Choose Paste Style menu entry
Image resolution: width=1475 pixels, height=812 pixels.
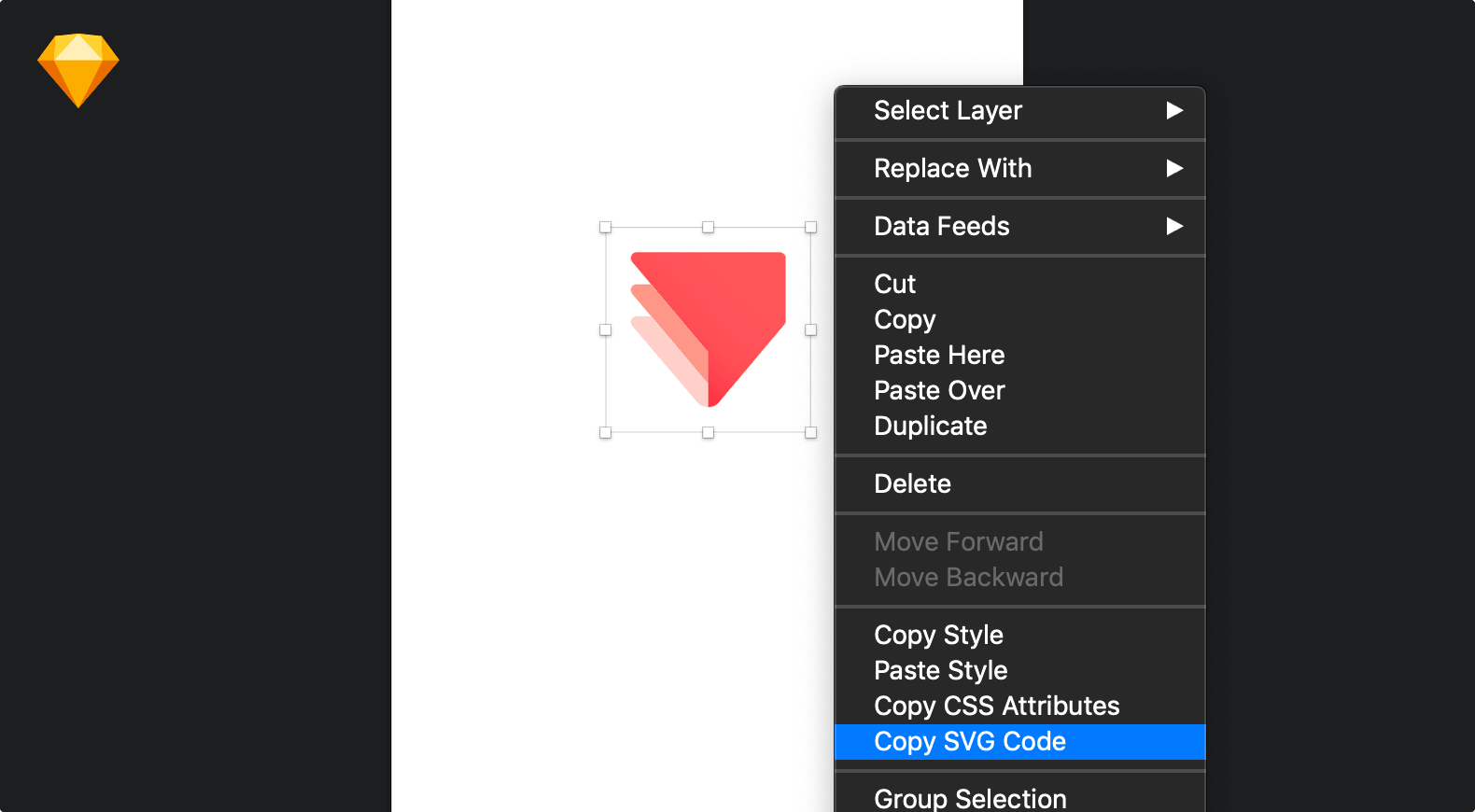point(1019,670)
